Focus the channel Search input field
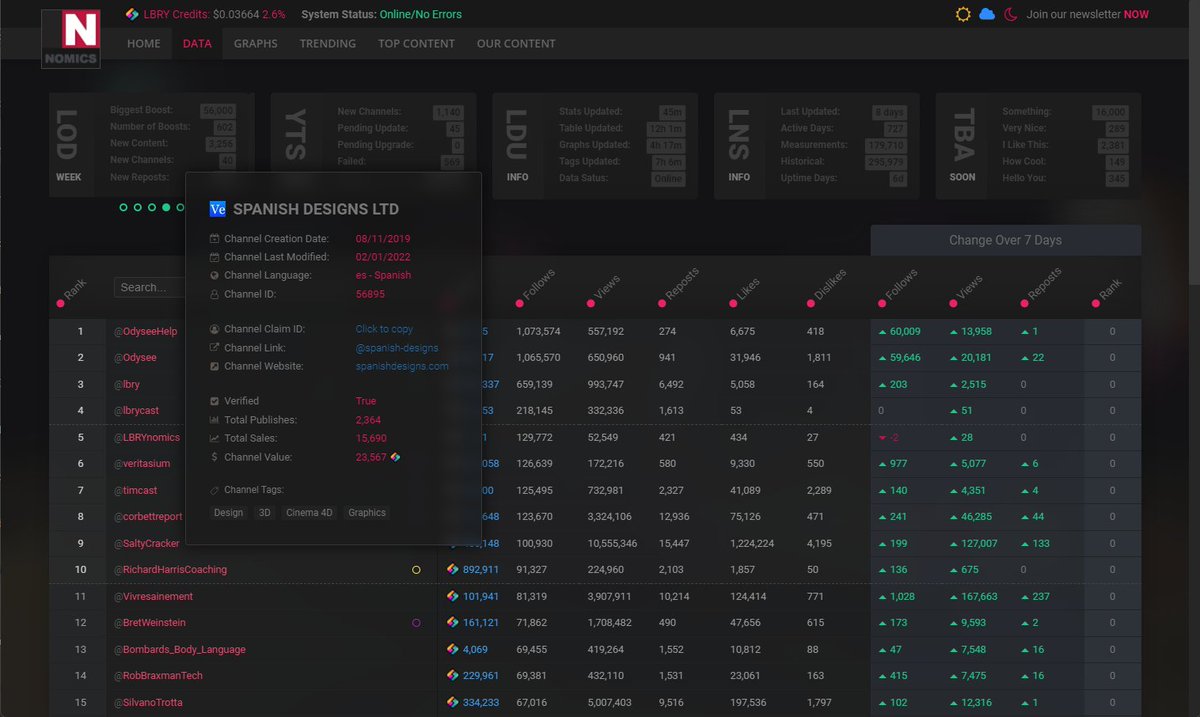This screenshot has height=717, width=1200. pyautogui.click(x=150, y=287)
